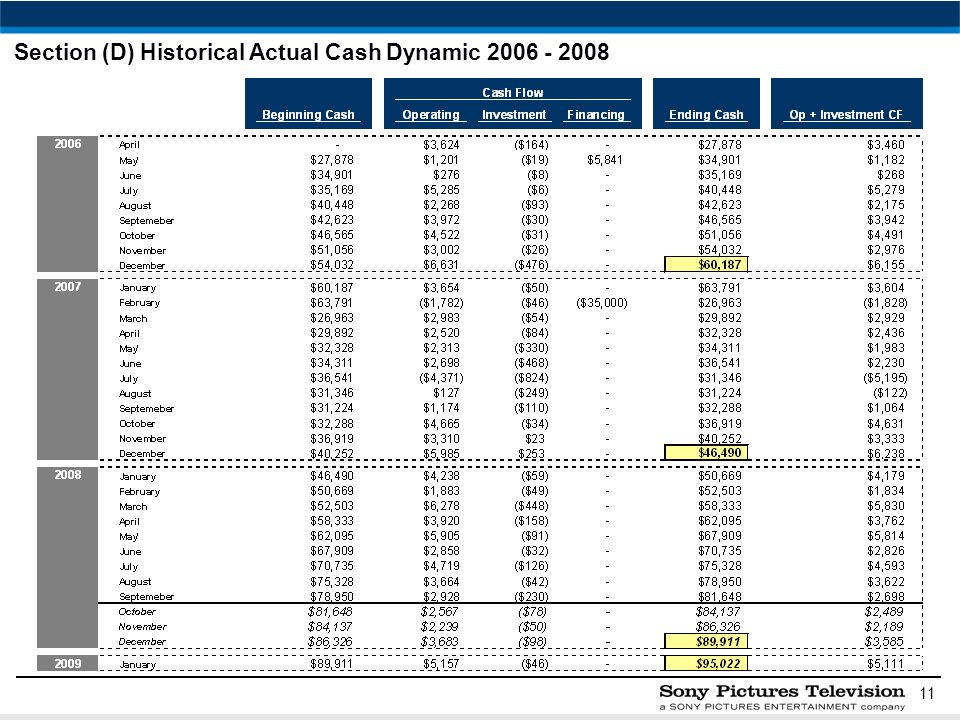
Task: Click the 'Sony Pictures Television' logo
Action: 781,691
